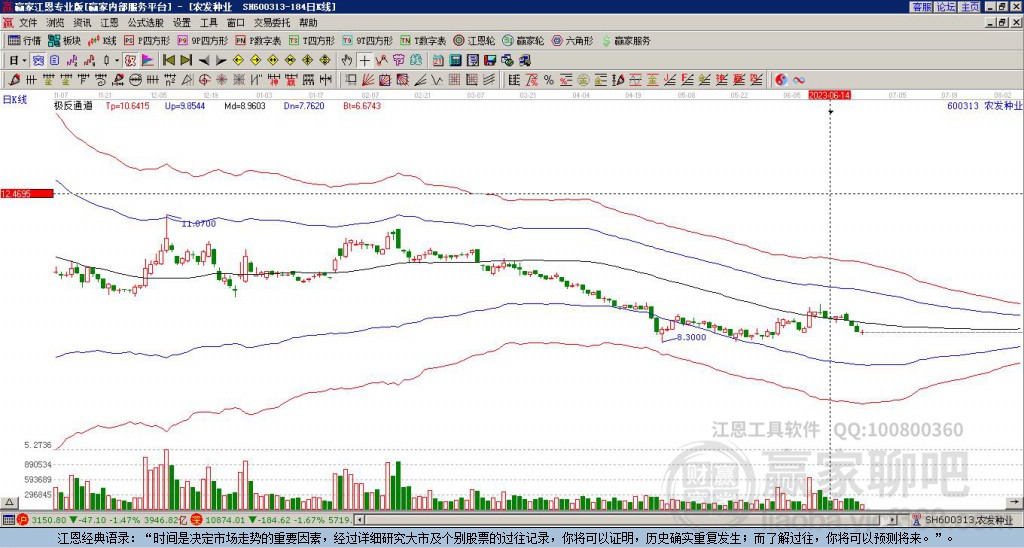The height and width of the screenshot is (548, 1024).
Task: Click the Md=8.9603 indicator value
Action: (245, 105)
